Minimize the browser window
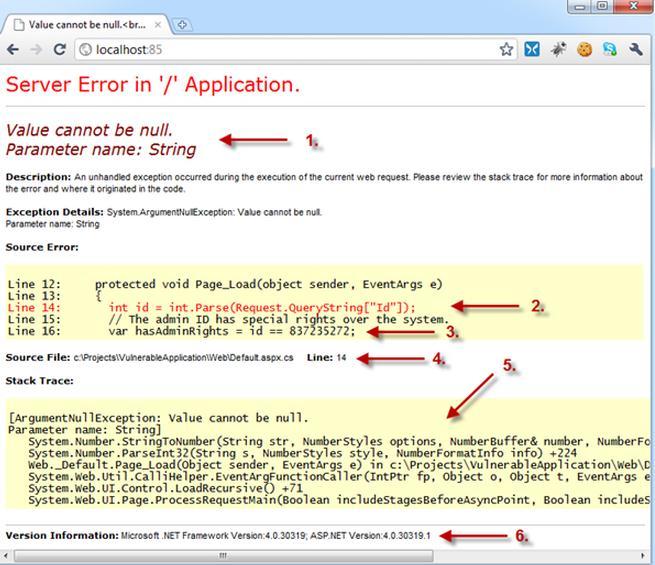Screen dimensions: 655x565 coord(580,6)
